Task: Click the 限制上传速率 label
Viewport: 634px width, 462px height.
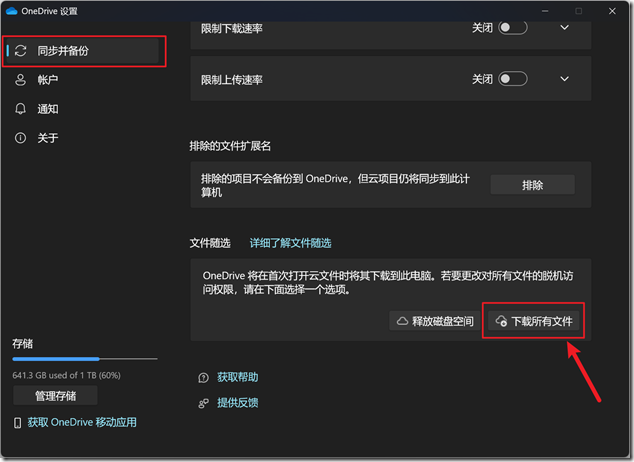Action: click(232, 80)
